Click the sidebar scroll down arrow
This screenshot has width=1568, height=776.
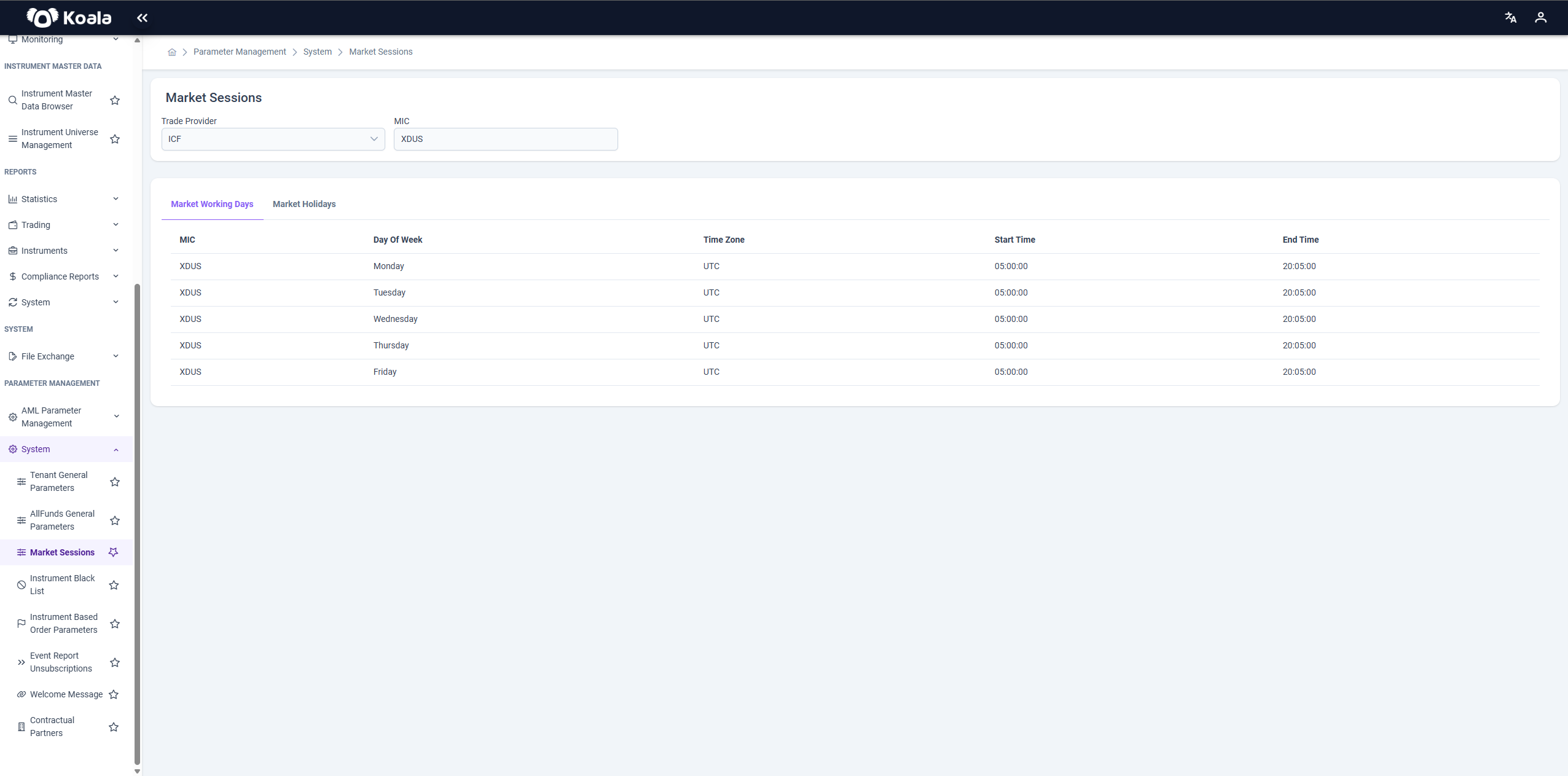(137, 771)
